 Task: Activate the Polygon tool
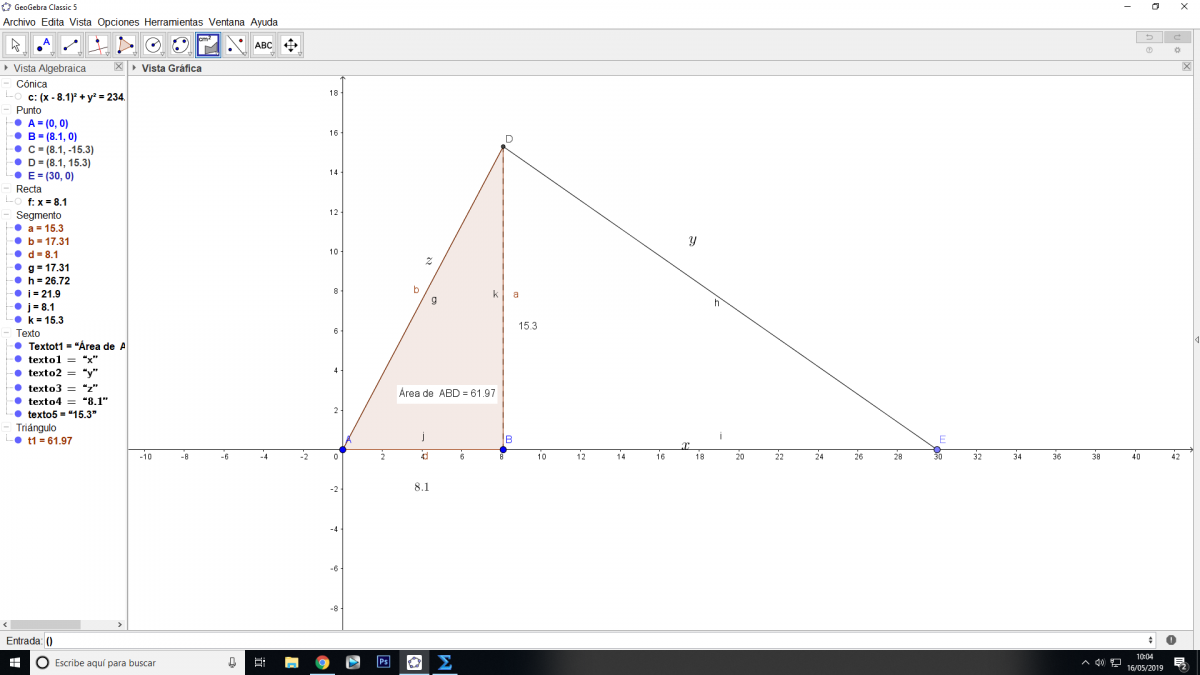(x=126, y=45)
